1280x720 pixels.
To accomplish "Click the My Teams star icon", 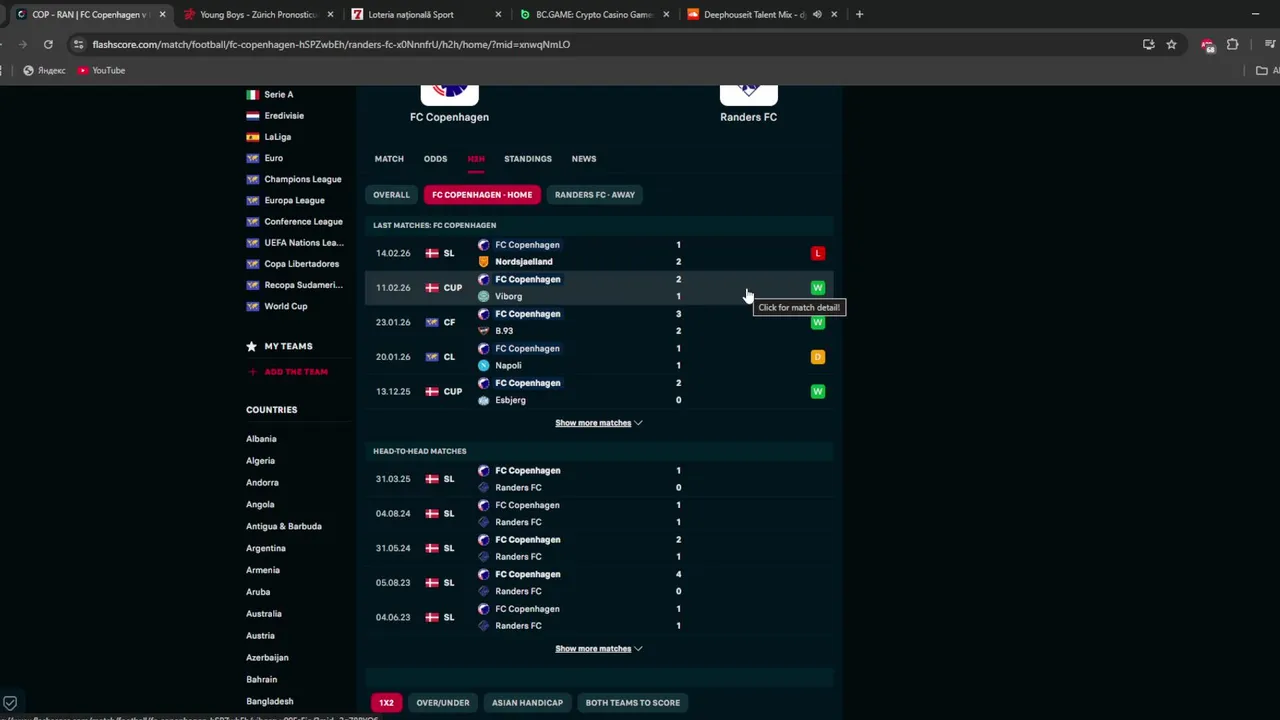I will tap(251, 346).
